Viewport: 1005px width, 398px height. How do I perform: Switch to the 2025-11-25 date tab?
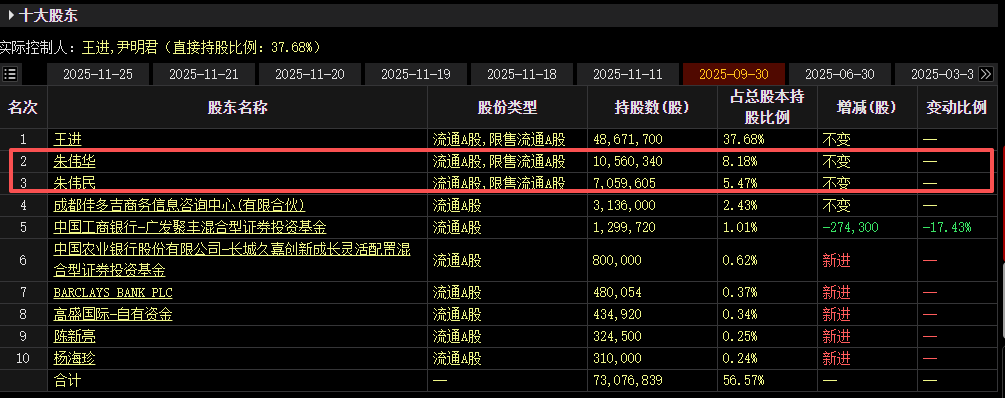(98, 74)
